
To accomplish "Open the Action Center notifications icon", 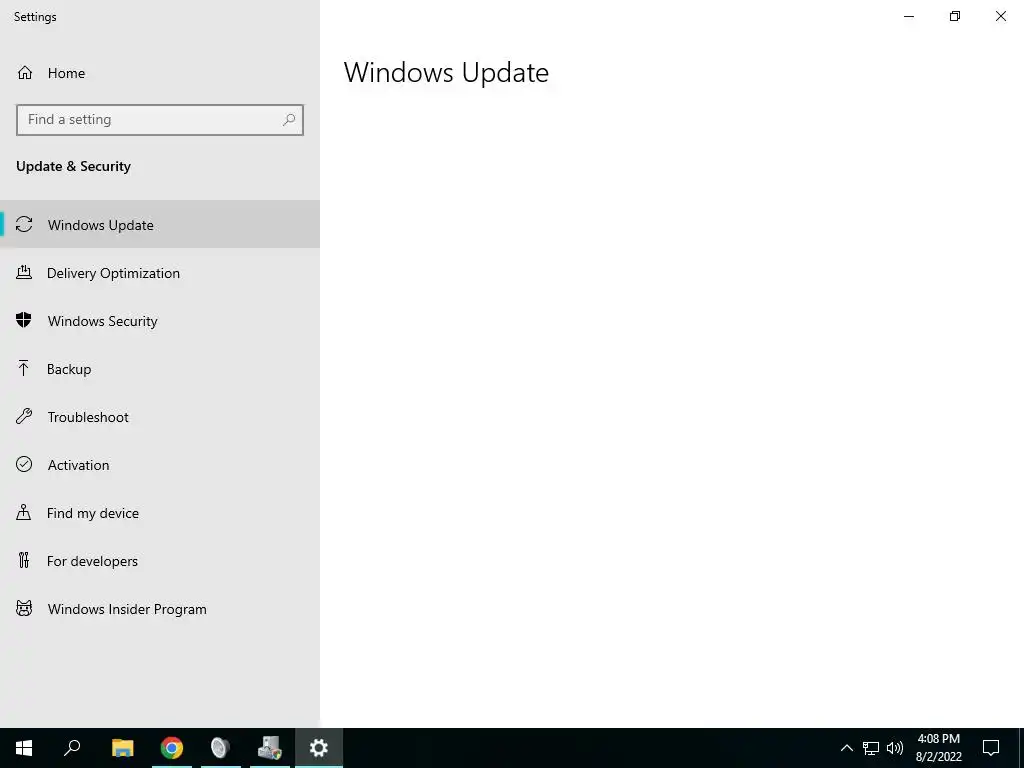I will point(991,748).
